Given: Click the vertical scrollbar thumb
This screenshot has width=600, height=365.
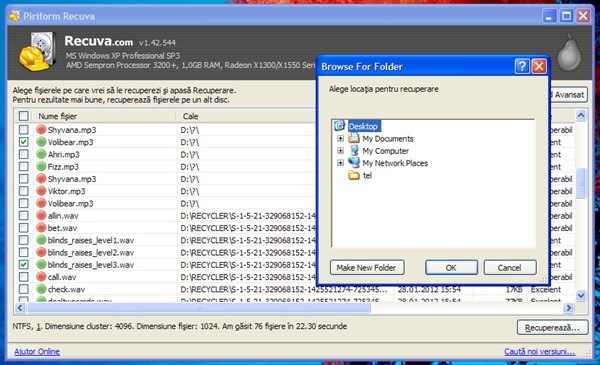Looking at the screenshot, I should click(581, 183).
